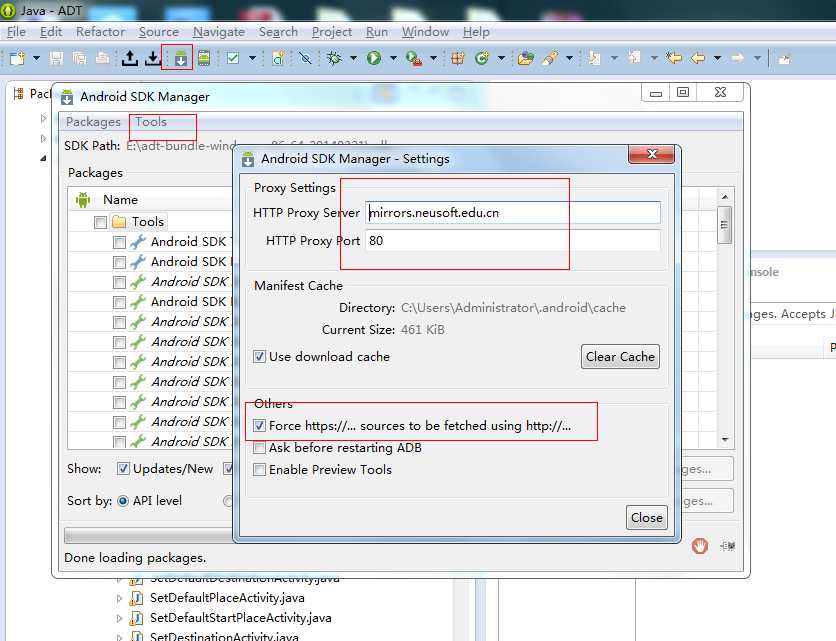Uncheck Use download cache
This screenshot has height=641, width=836.
tap(259, 356)
